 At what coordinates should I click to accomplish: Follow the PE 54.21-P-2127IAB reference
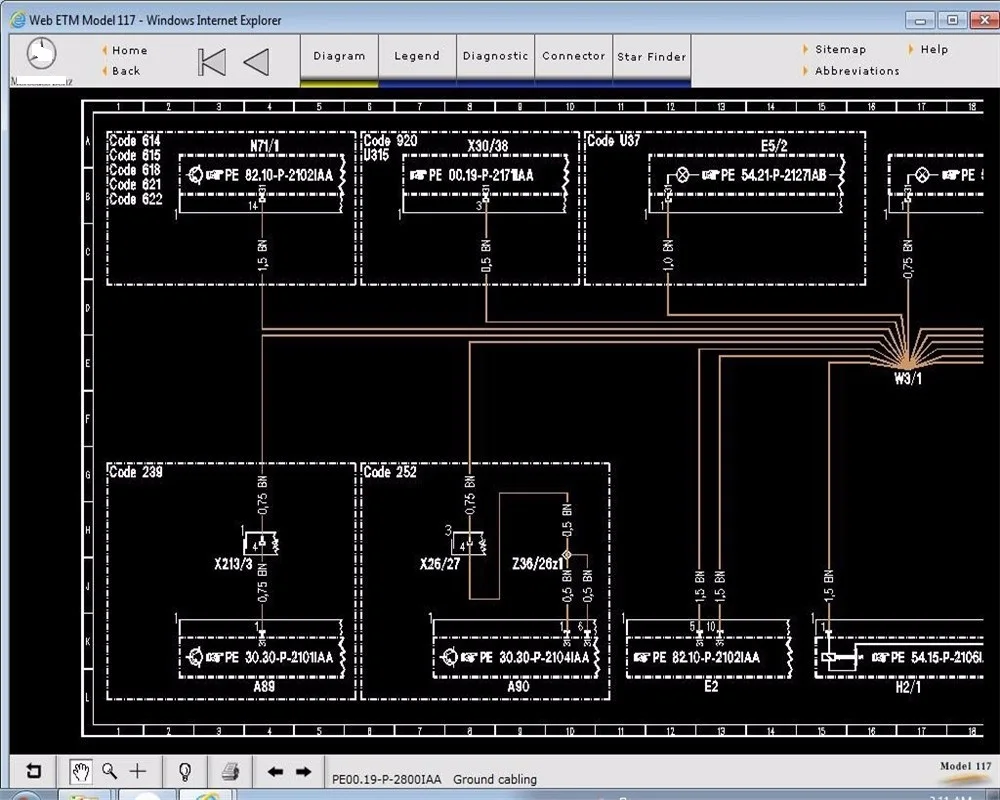[765, 175]
